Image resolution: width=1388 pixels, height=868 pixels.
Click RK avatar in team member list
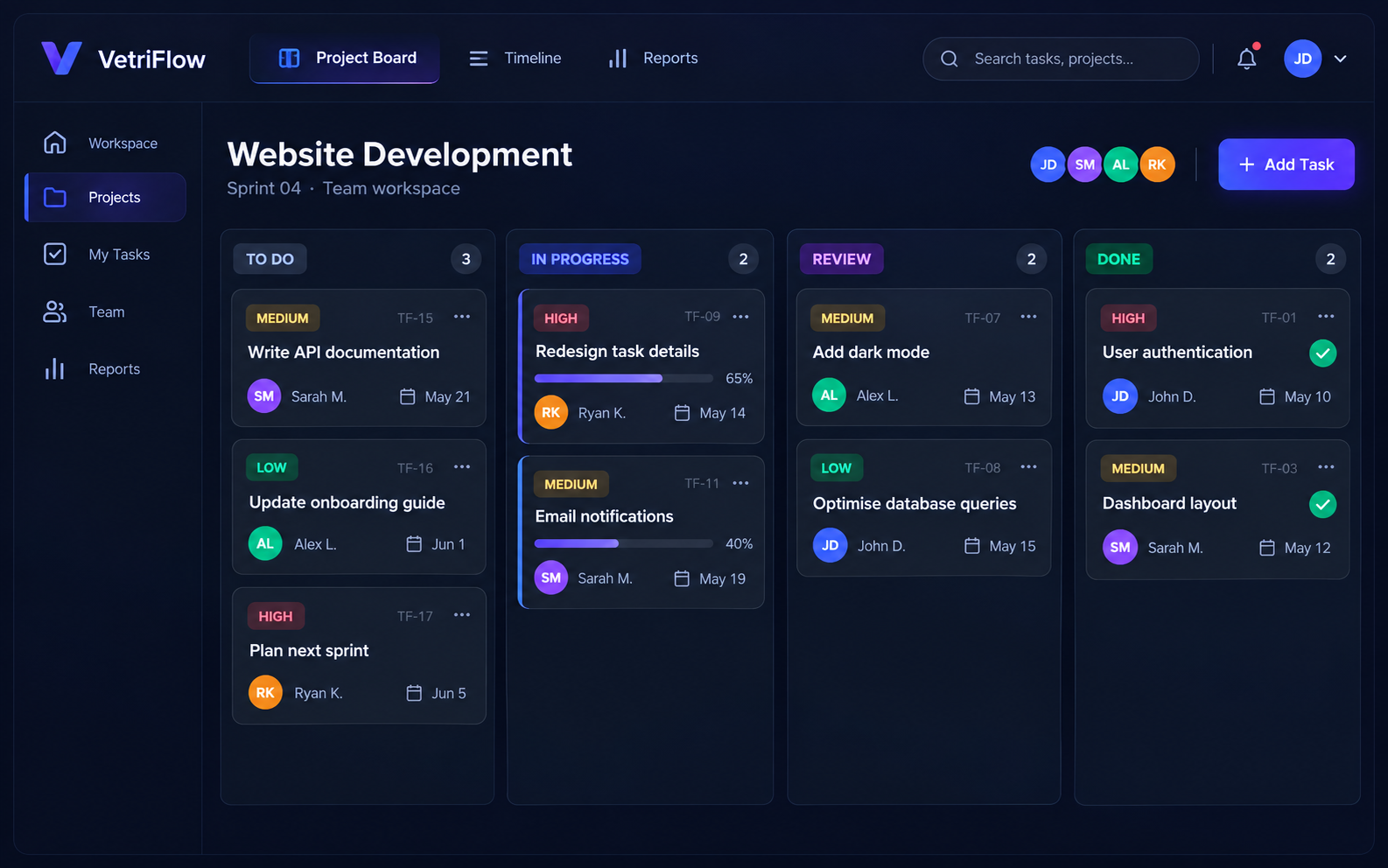click(1157, 164)
